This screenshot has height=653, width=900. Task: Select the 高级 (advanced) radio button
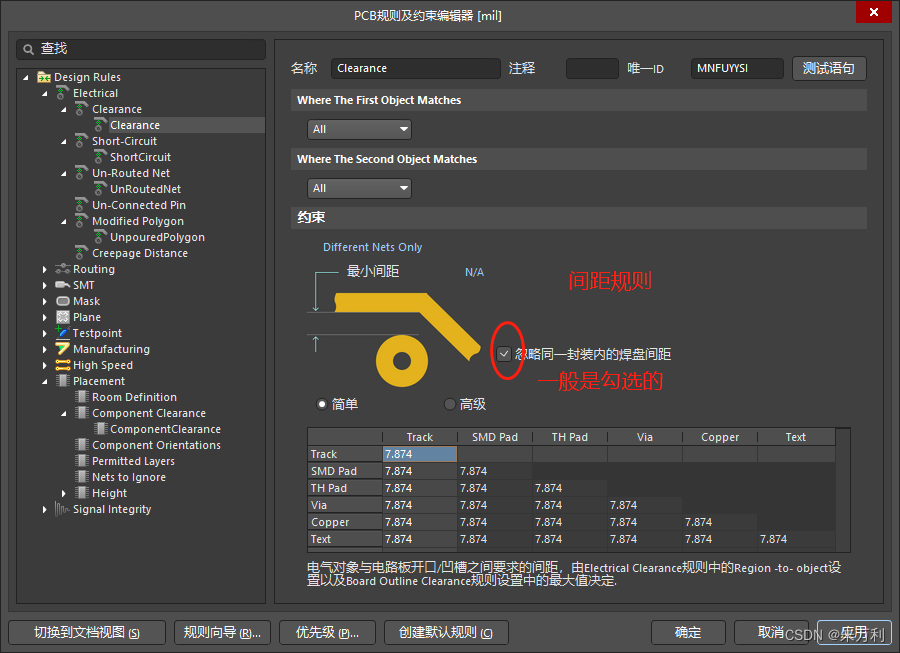[449, 404]
